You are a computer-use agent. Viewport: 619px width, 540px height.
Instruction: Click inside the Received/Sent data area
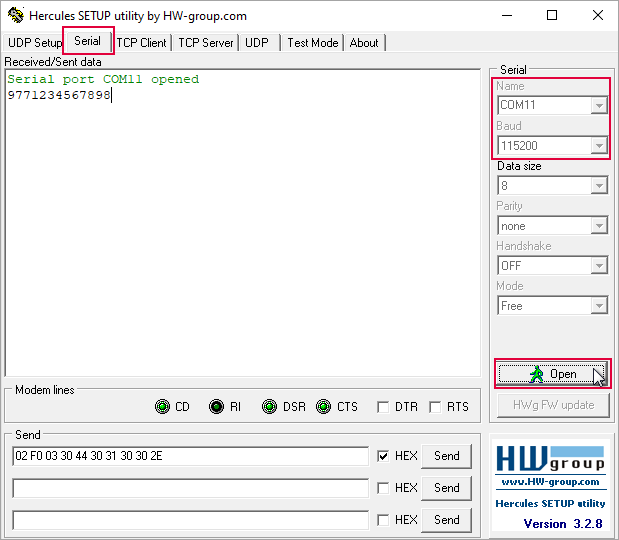tap(243, 223)
